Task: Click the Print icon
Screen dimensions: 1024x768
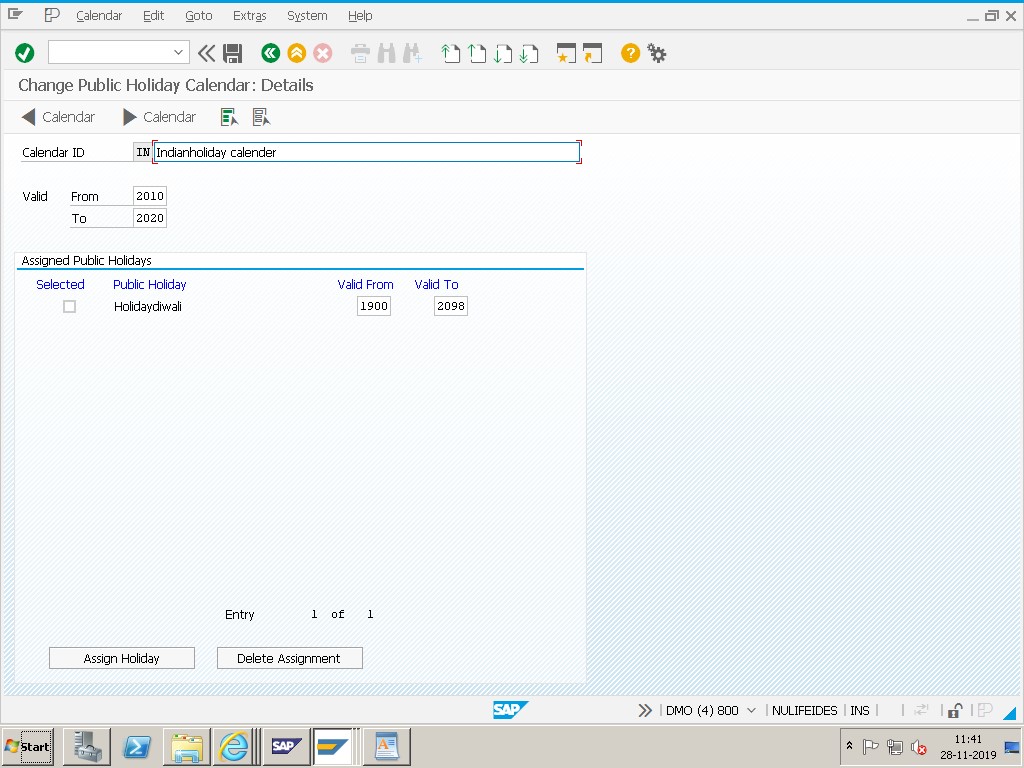Action: pyautogui.click(x=360, y=53)
